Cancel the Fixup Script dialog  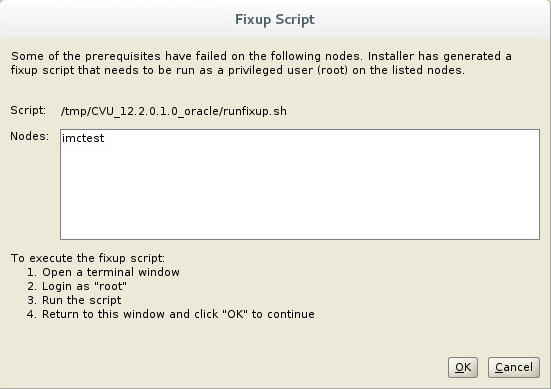click(x=513, y=367)
